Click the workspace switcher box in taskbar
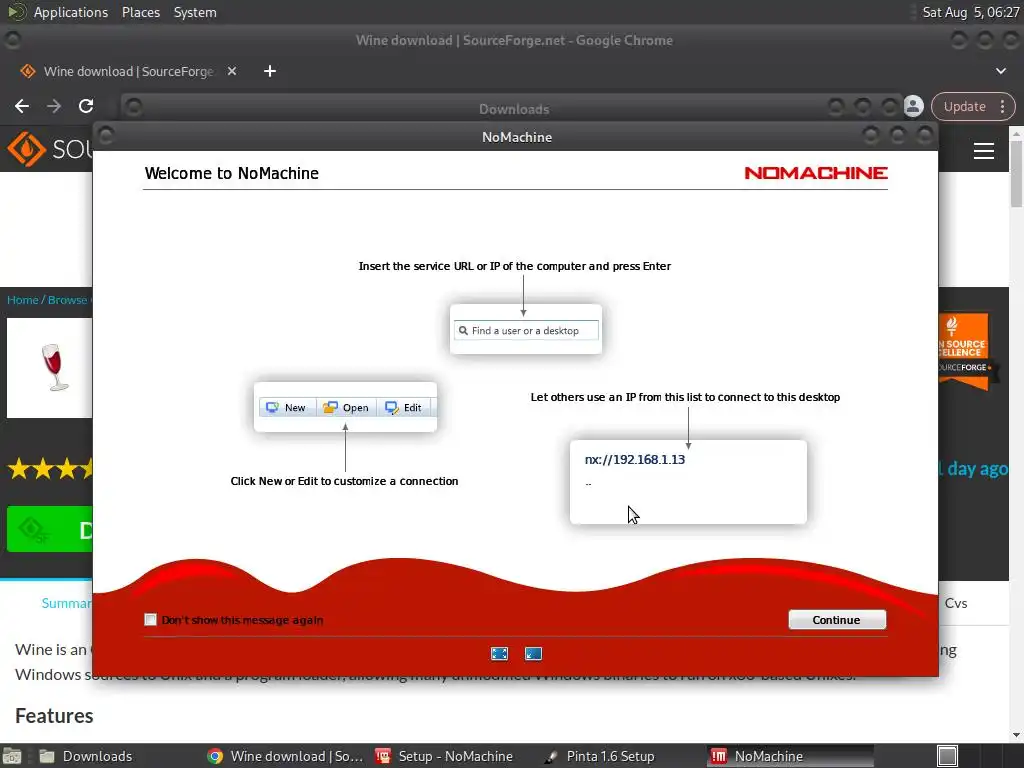1024x768 pixels. [948, 756]
